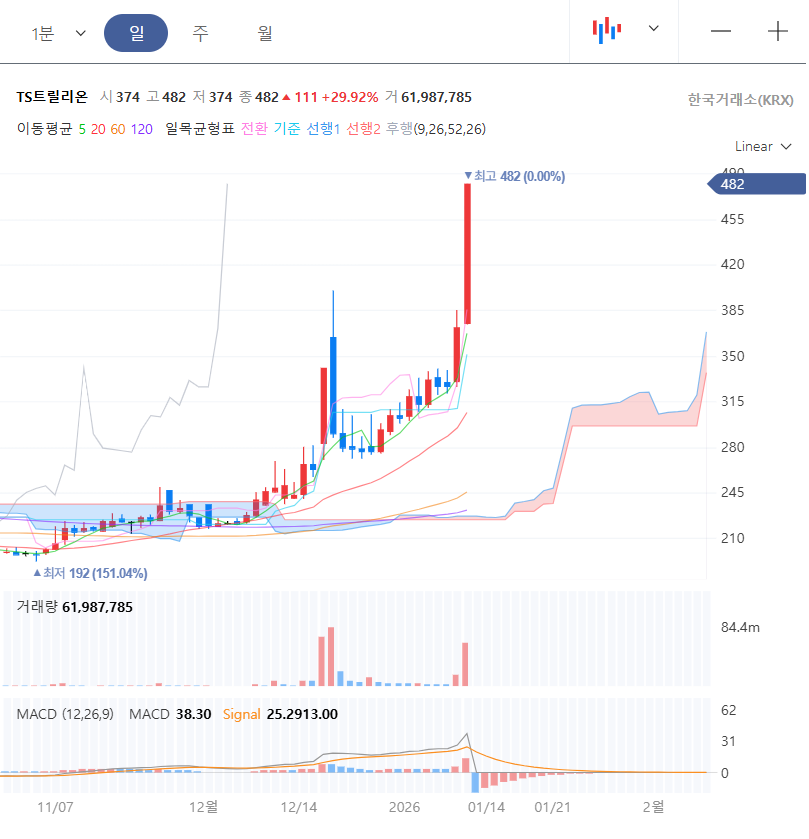Zoom out the chart with minus icon

pos(721,31)
